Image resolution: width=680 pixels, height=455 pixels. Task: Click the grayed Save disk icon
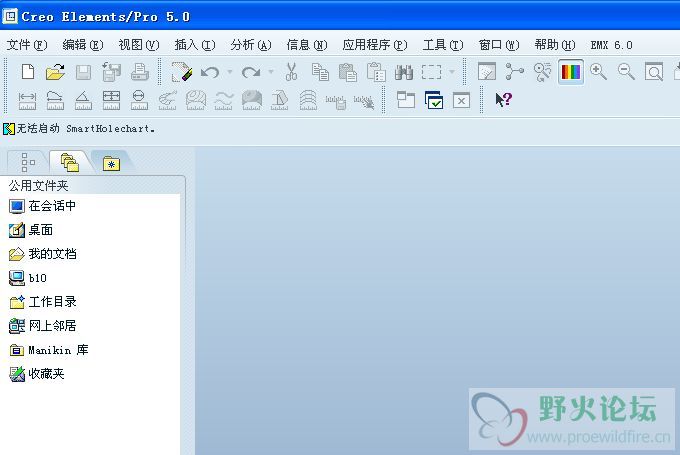(83, 72)
